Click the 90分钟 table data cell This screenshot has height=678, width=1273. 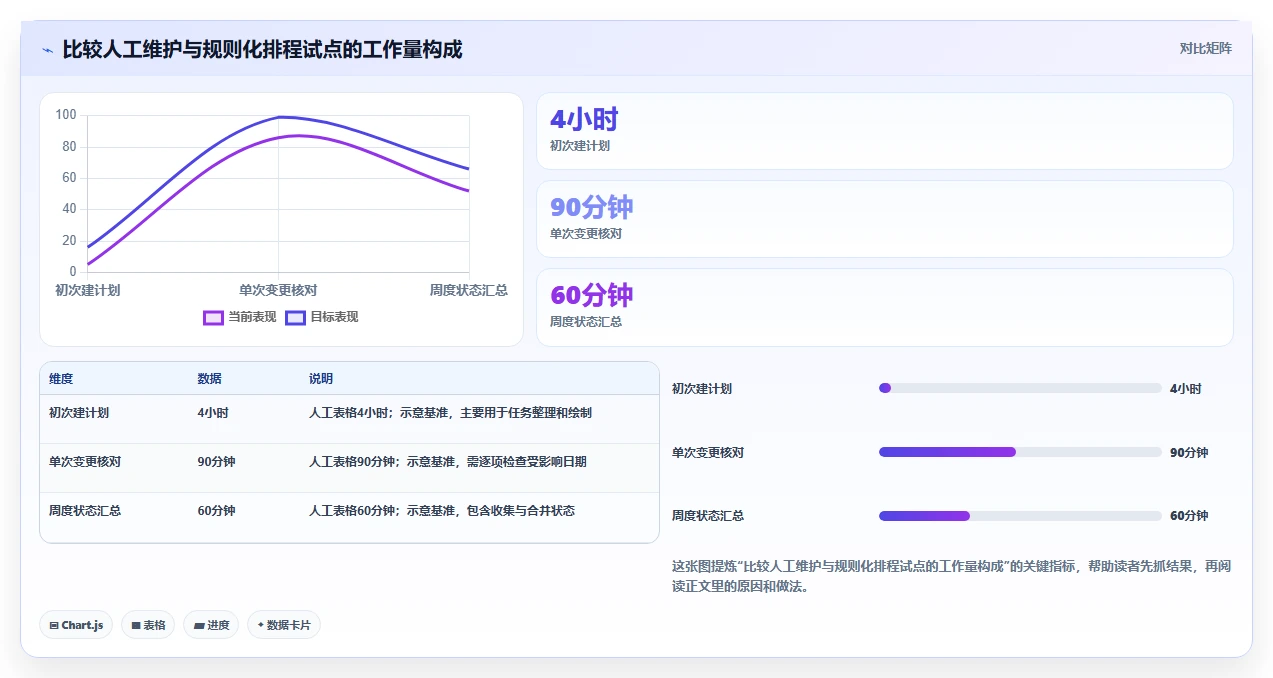pos(217,461)
